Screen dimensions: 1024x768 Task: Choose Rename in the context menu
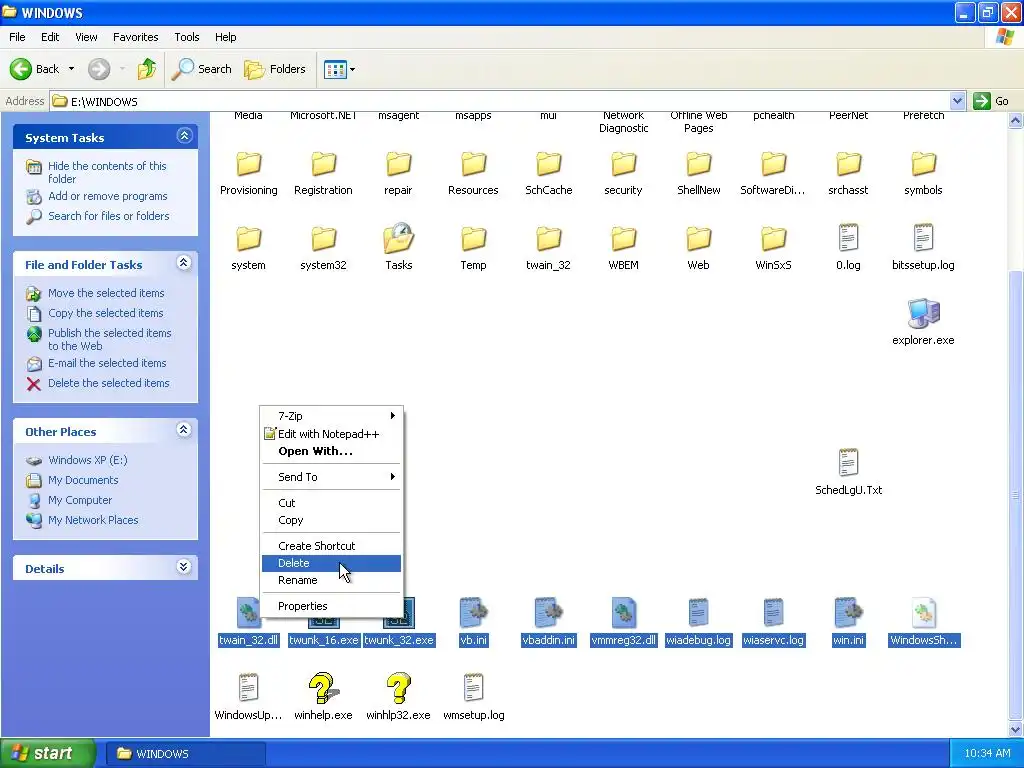click(331, 580)
